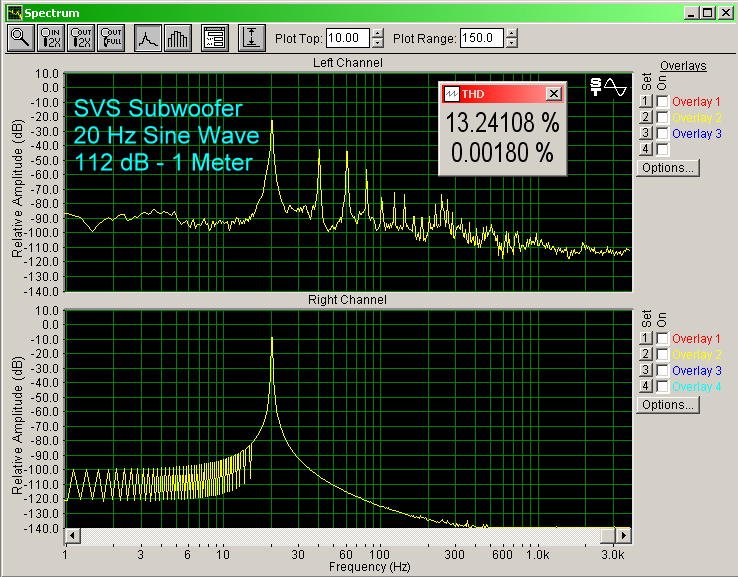Click the Zoom In 2X button
The width and height of the screenshot is (738, 577).
pos(51,38)
